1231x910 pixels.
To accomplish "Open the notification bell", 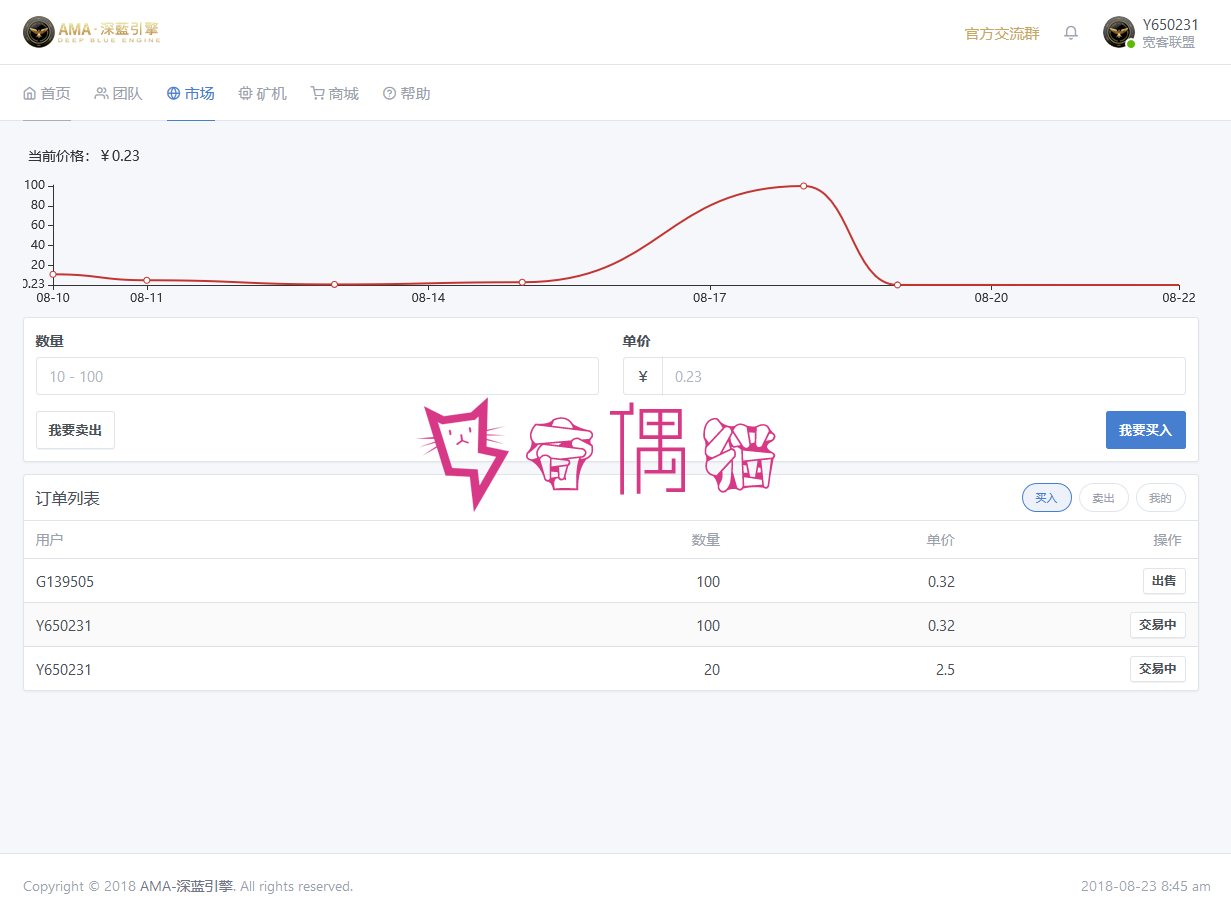I will [1071, 33].
